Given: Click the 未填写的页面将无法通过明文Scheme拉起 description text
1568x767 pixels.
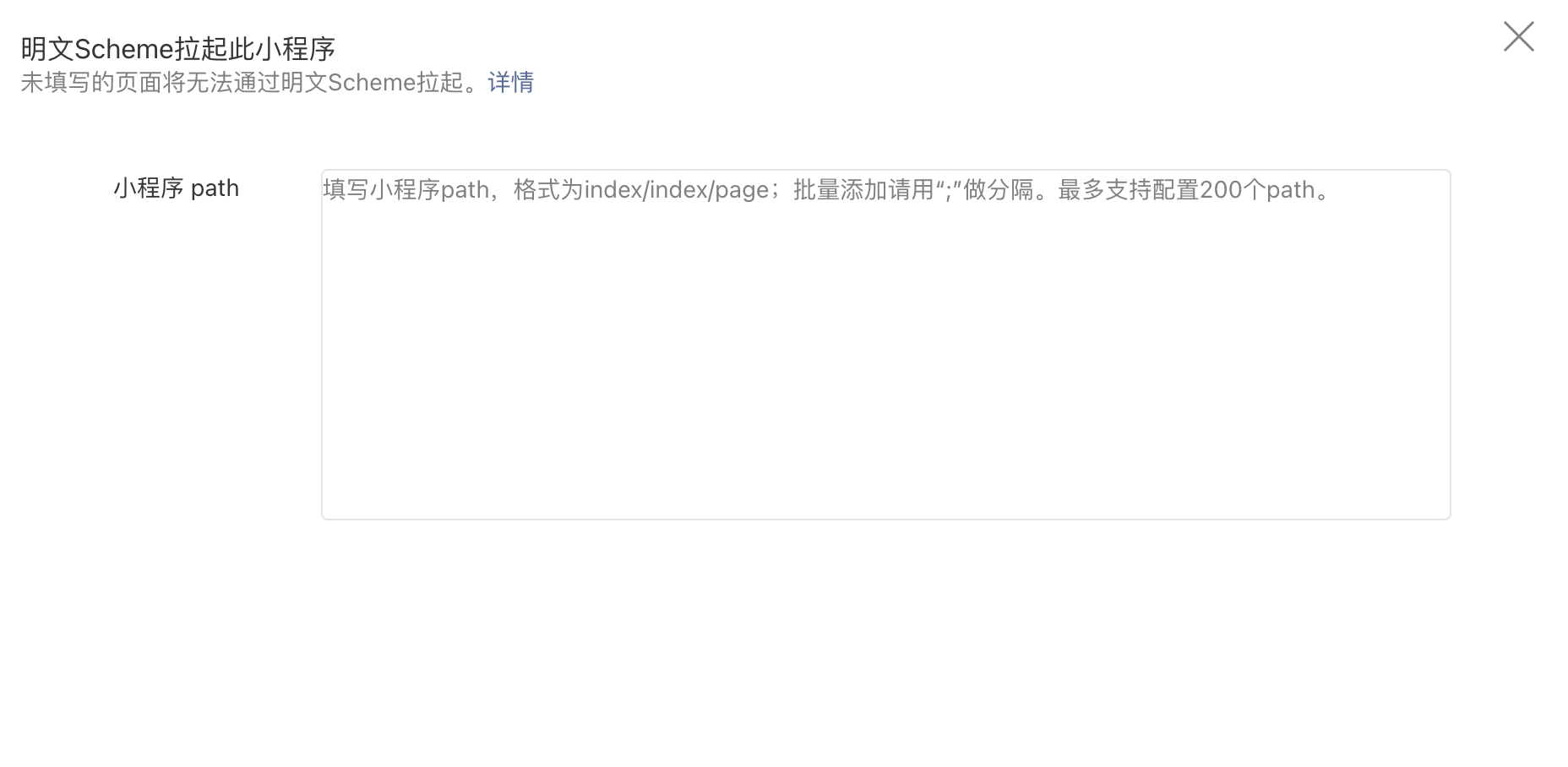Looking at the screenshot, I should pos(253,82).
